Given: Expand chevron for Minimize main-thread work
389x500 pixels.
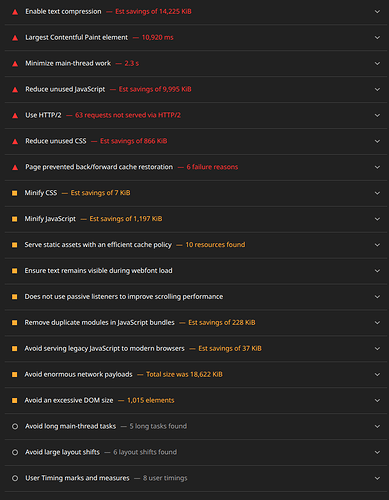Looking at the screenshot, I should coord(377,63).
